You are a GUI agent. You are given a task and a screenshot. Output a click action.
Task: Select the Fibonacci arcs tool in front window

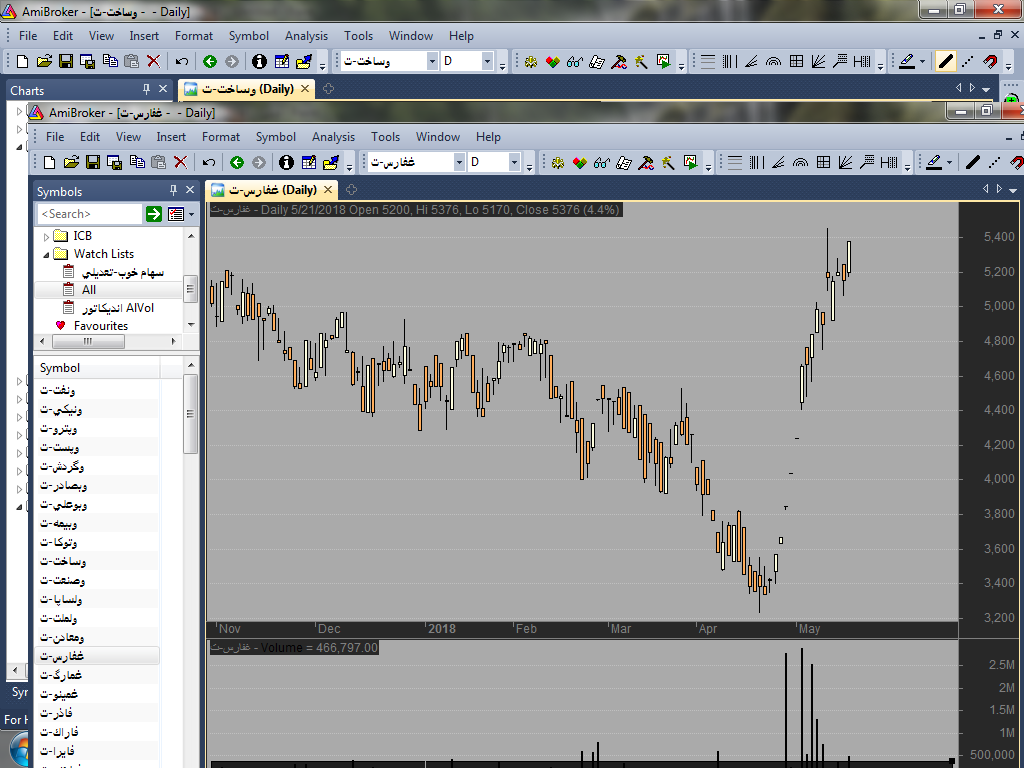[801, 163]
